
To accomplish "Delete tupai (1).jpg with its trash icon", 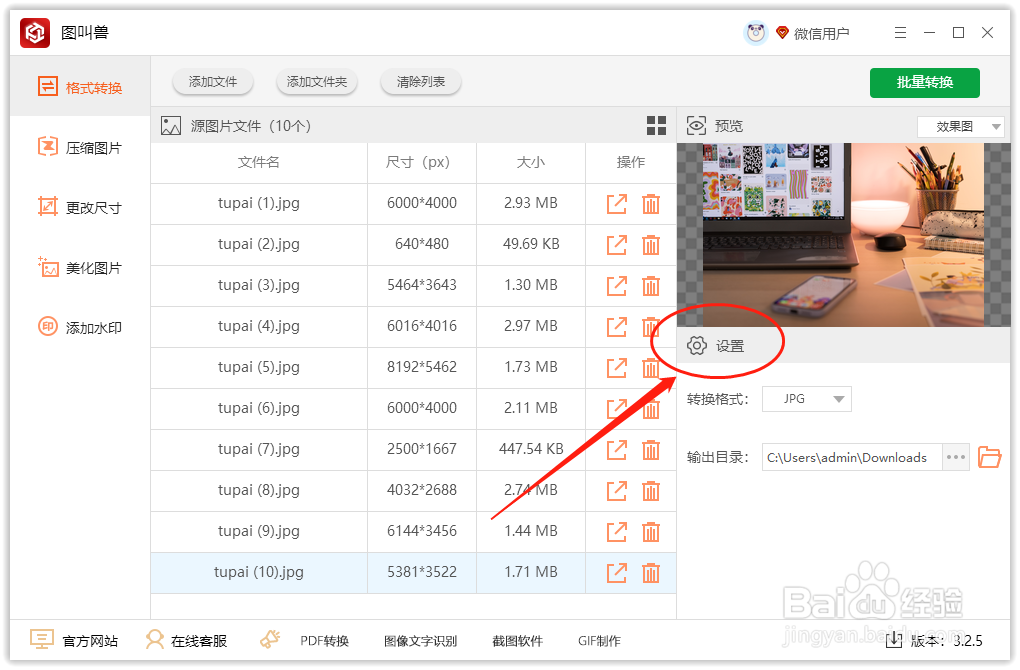I will point(651,203).
